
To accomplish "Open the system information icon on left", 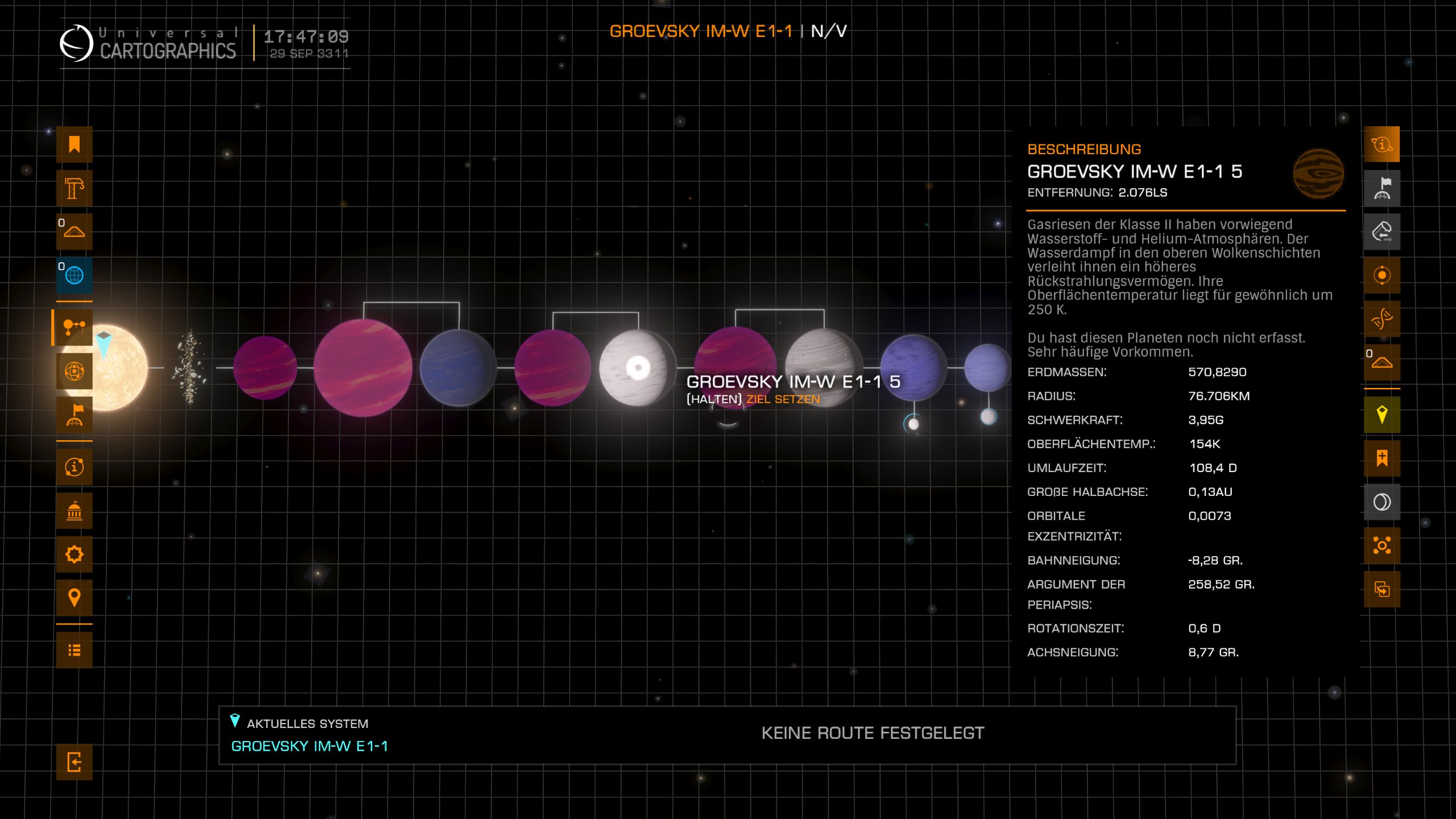I will click(74, 467).
